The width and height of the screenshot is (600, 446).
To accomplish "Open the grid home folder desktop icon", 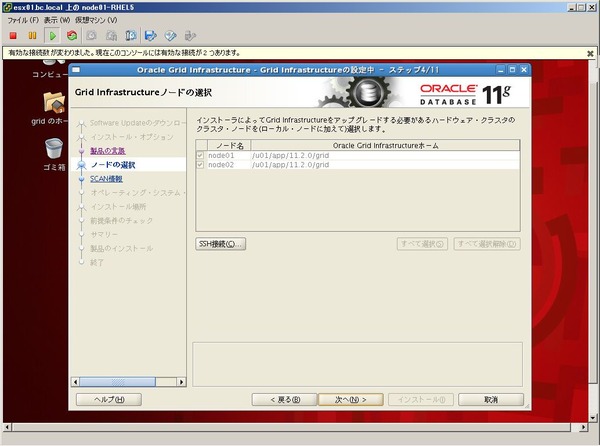I will click(54, 103).
